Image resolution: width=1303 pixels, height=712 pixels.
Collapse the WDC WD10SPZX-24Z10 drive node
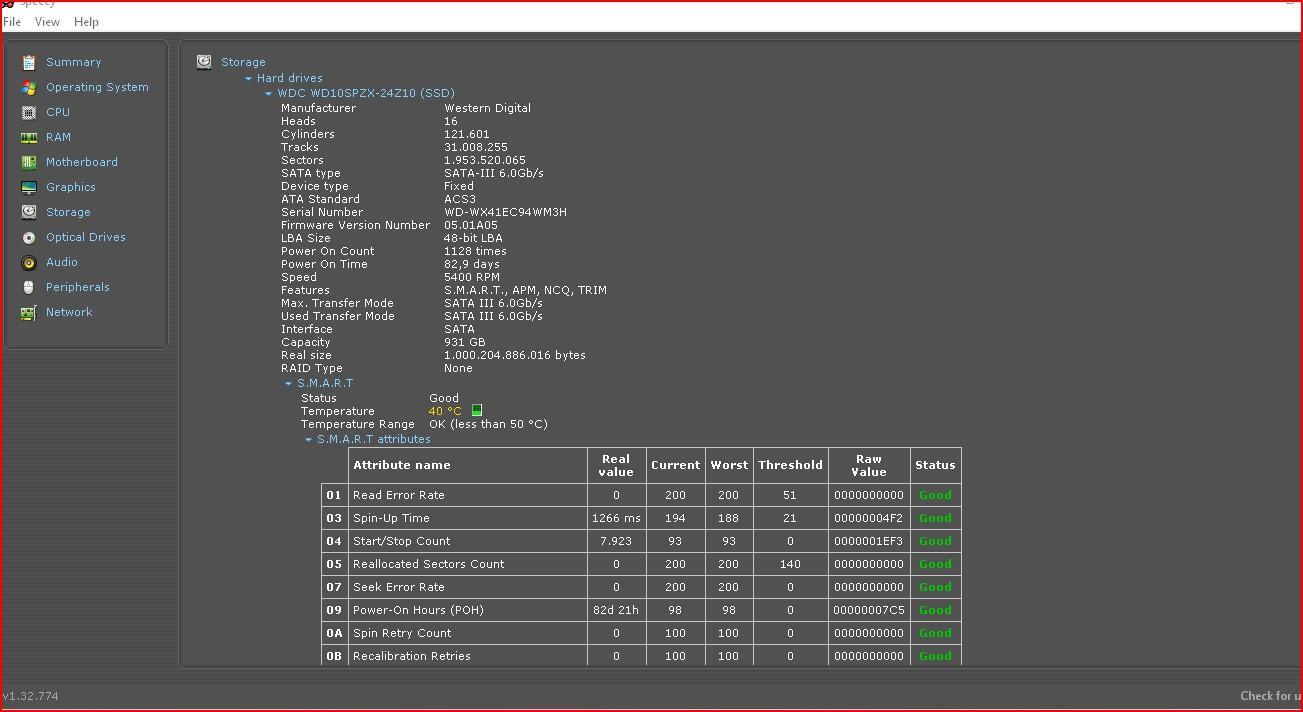pyautogui.click(x=268, y=93)
